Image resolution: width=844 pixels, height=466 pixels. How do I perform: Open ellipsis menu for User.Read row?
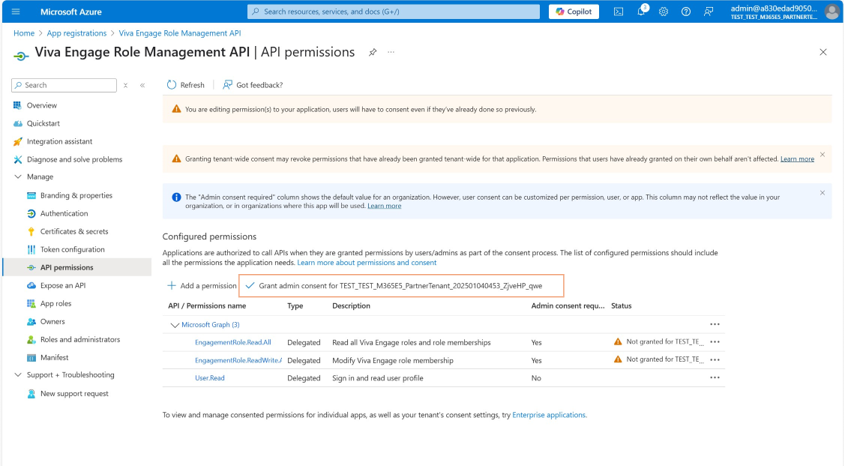pos(714,378)
